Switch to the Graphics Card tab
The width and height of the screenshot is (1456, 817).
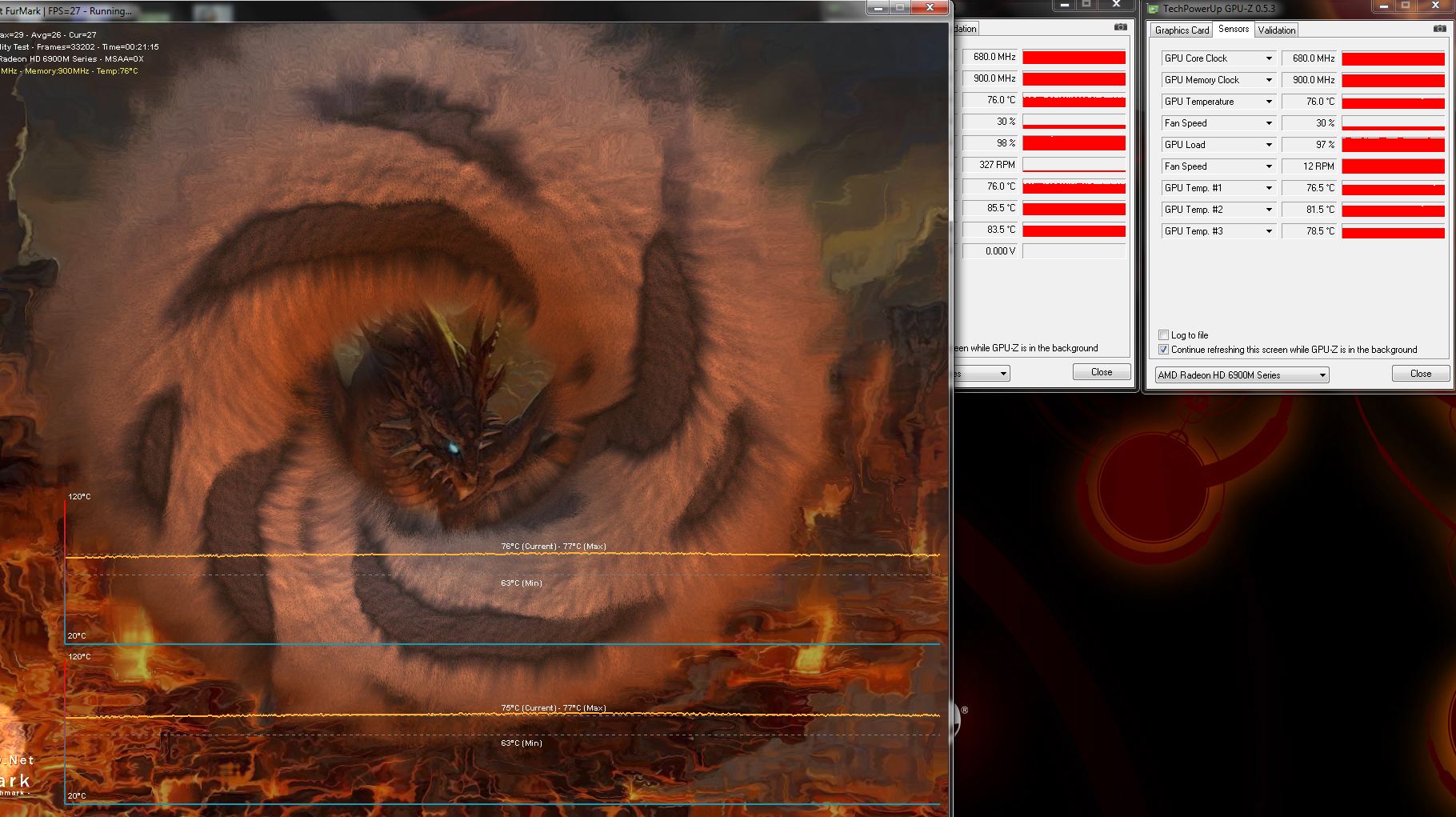pos(1182,30)
